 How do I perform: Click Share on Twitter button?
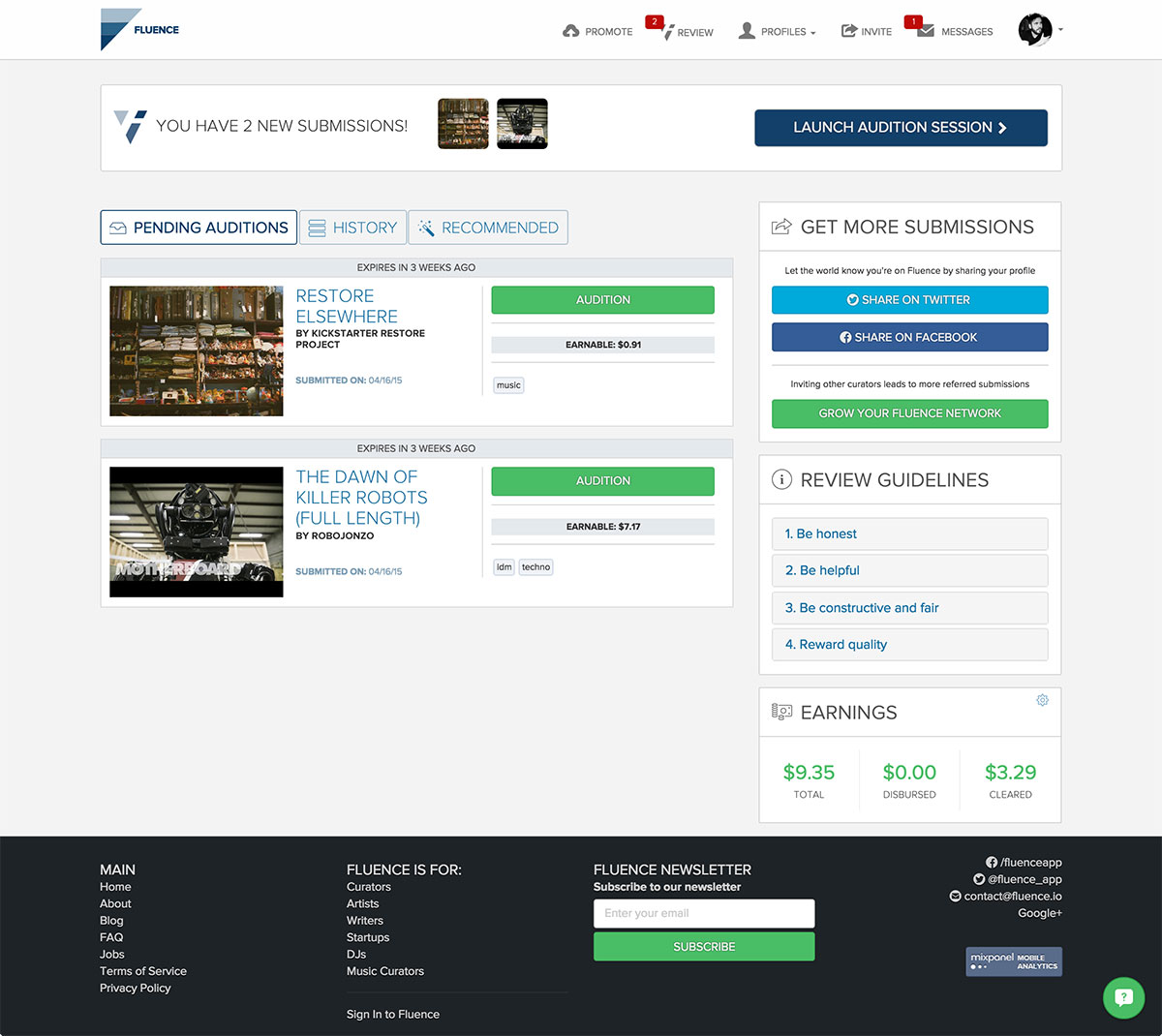click(909, 300)
